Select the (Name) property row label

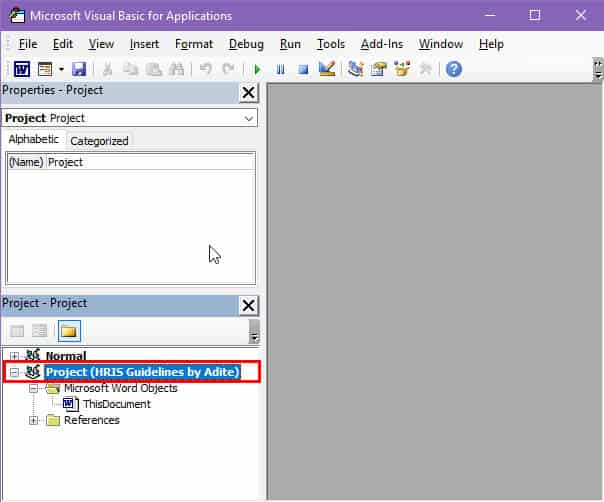coord(26,162)
